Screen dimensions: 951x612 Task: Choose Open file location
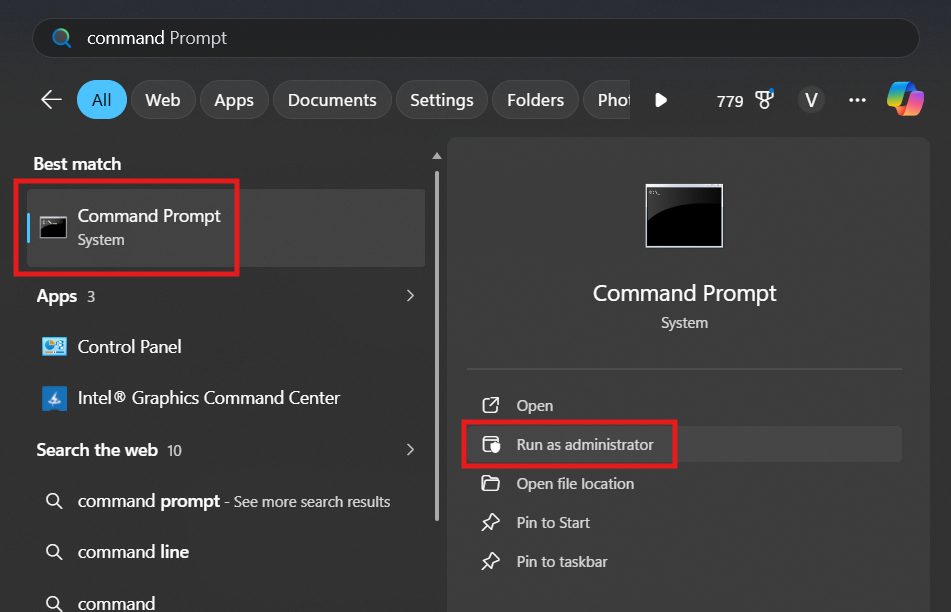[x=575, y=484]
